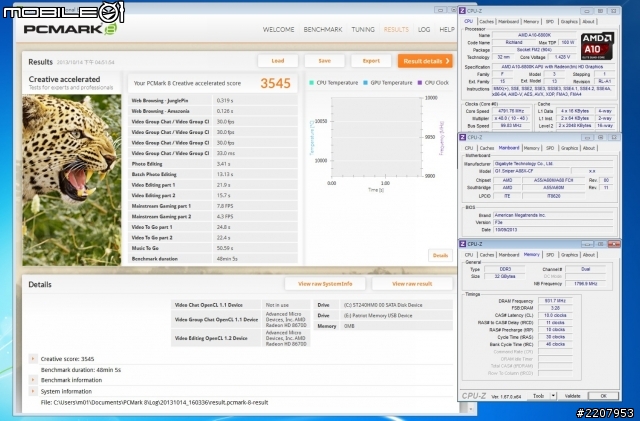Select the SPD tab in bottom CPU-Z window
640x421 pixels.
click(550, 255)
